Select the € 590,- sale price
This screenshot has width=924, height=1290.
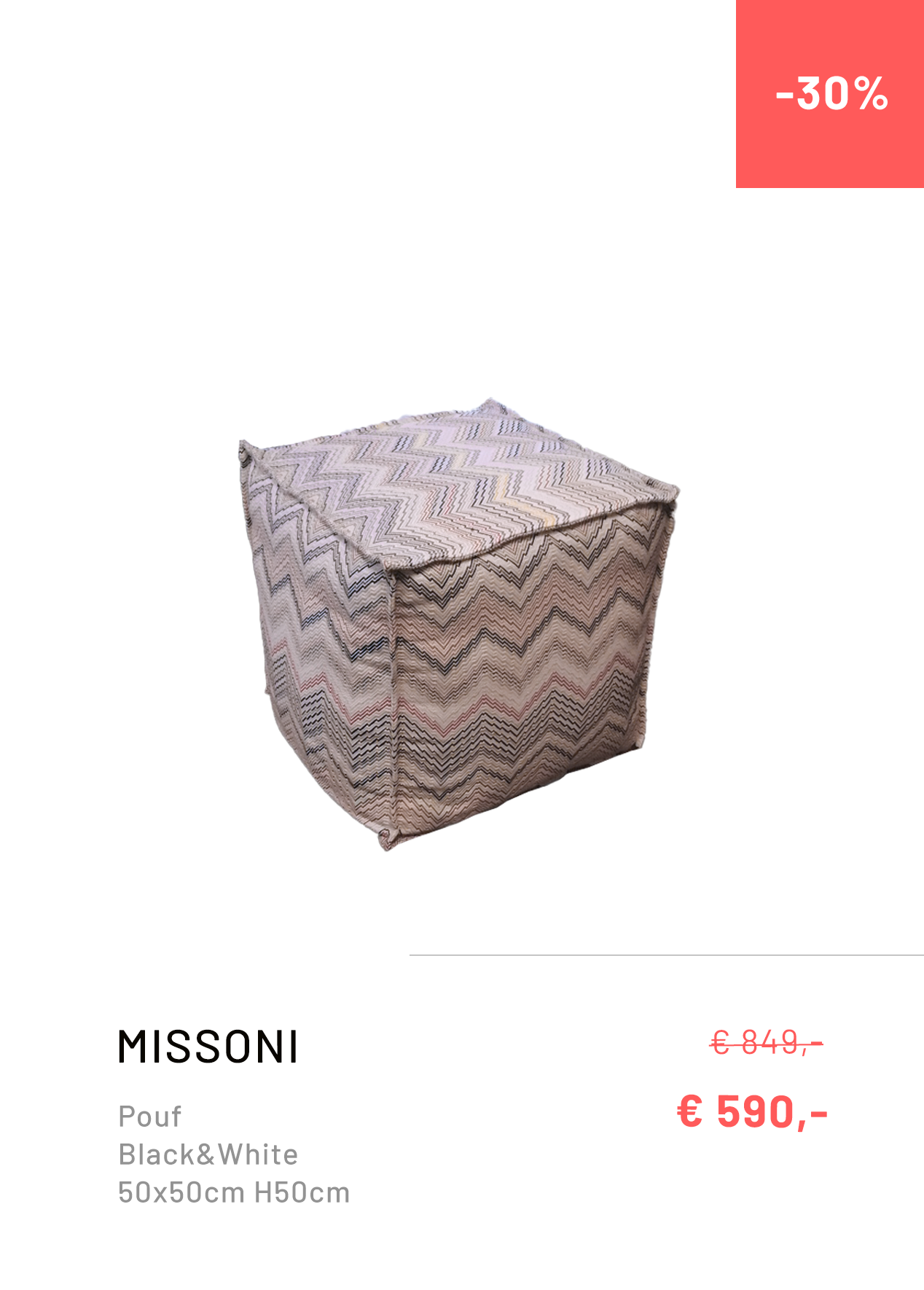(x=753, y=1111)
